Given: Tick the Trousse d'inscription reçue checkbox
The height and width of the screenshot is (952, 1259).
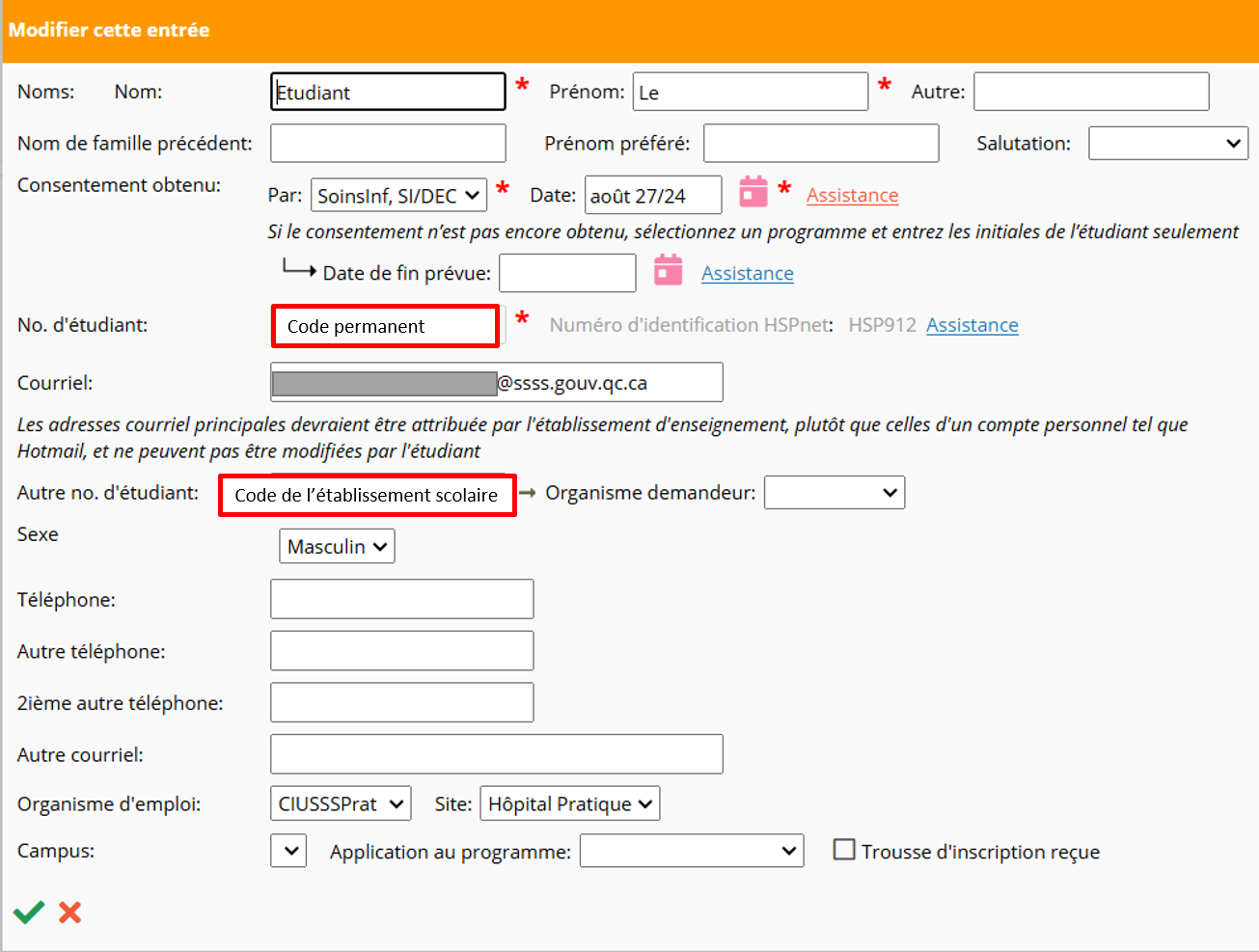Looking at the screenshot, I should tap(844, 850).
